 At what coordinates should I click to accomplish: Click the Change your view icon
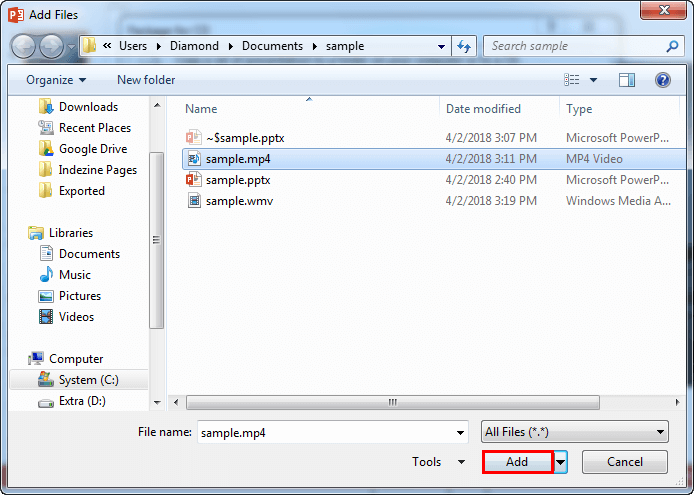571,80
